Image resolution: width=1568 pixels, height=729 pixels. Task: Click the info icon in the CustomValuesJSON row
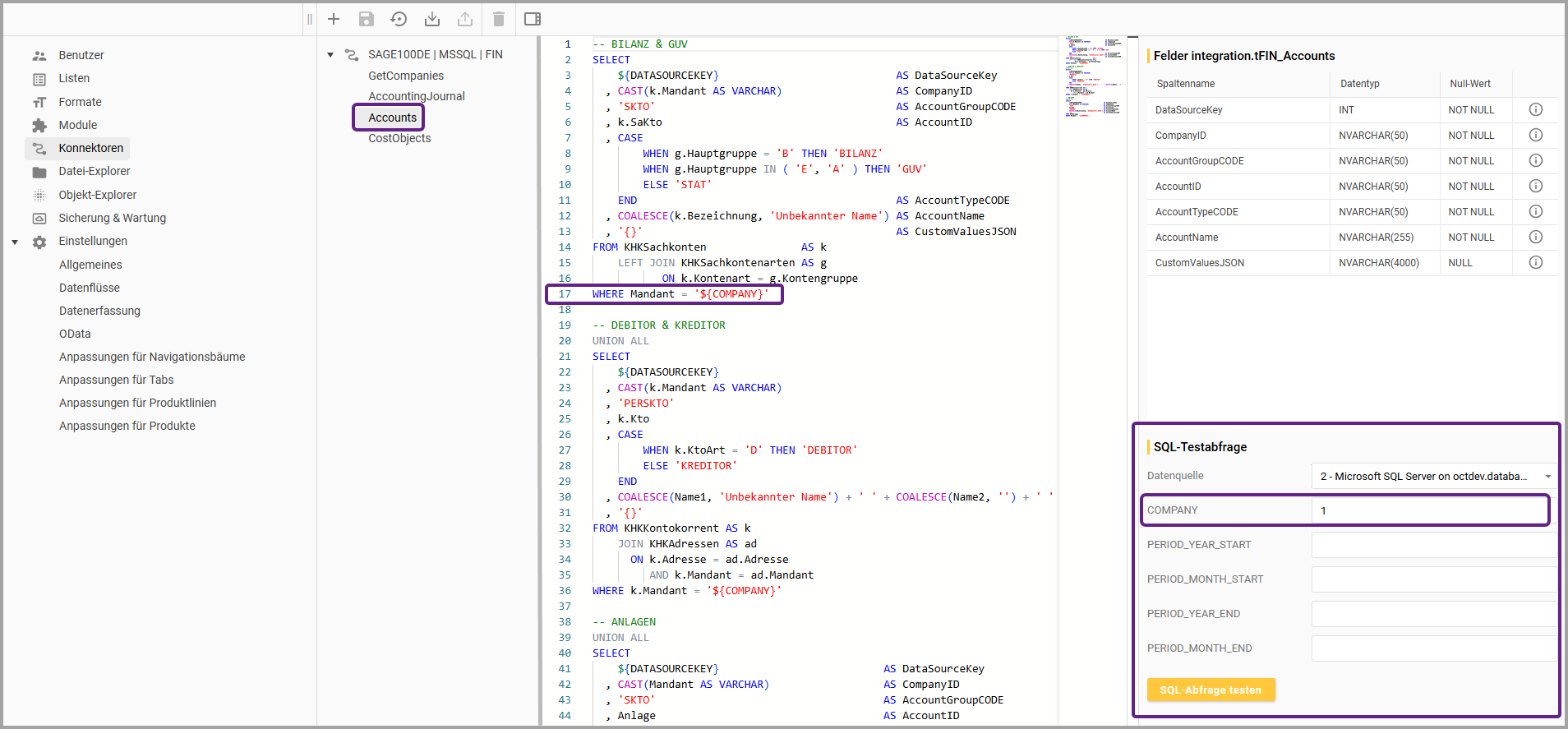click(x=1535, y=262)
